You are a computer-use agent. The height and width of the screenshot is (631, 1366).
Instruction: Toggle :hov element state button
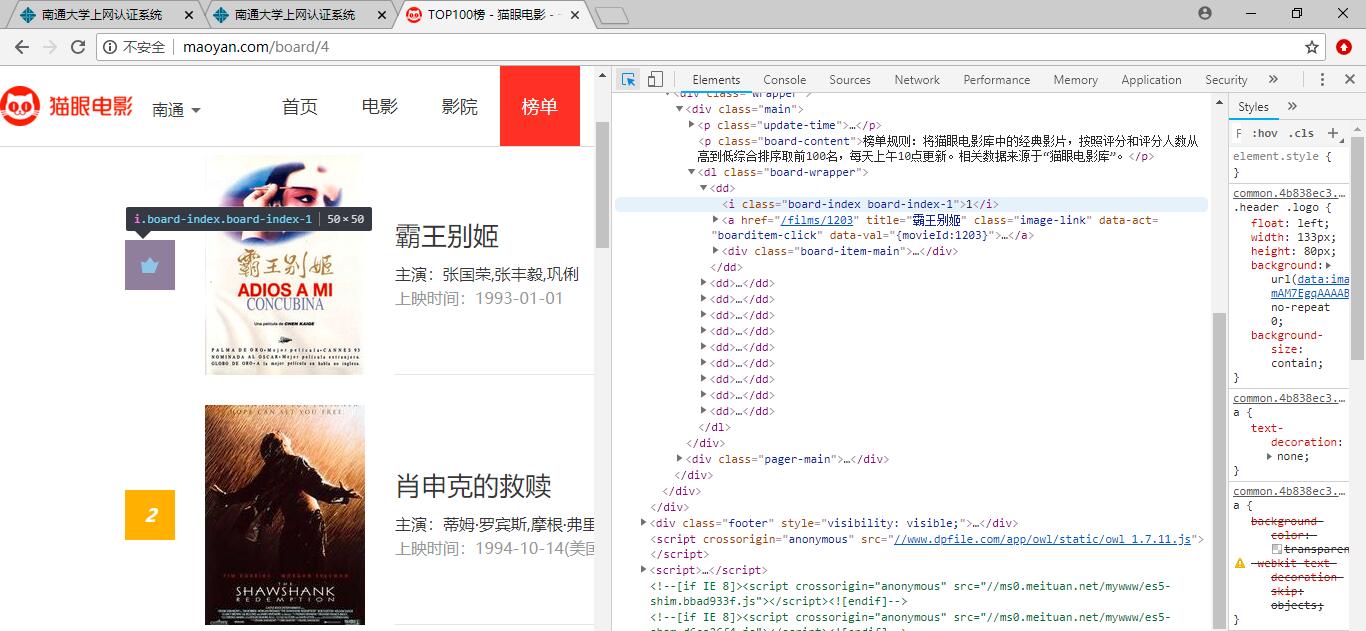click(1265, 133)
